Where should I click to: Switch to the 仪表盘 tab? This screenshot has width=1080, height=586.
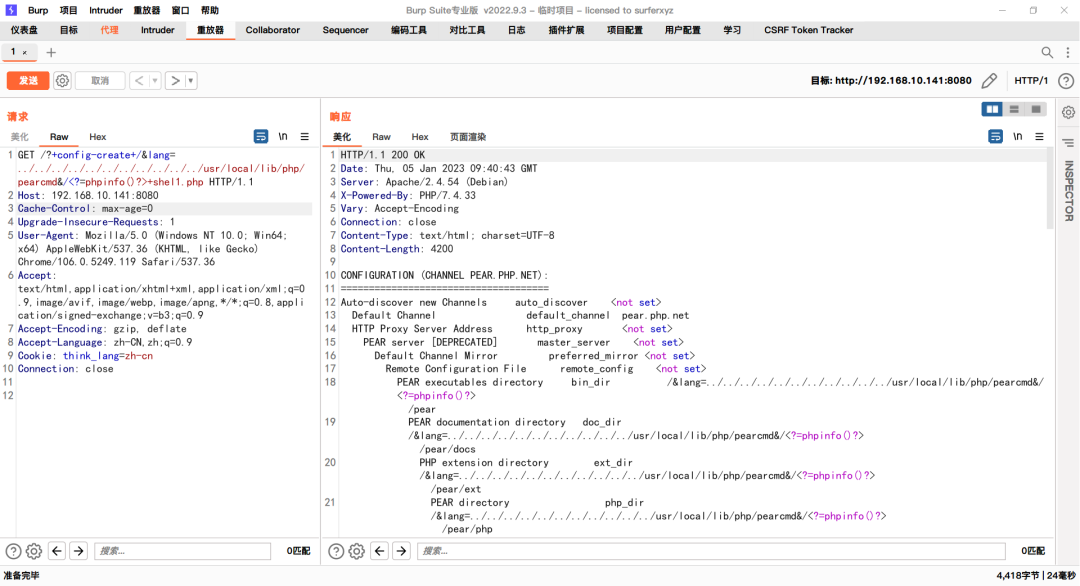click(x=24, y=30)
